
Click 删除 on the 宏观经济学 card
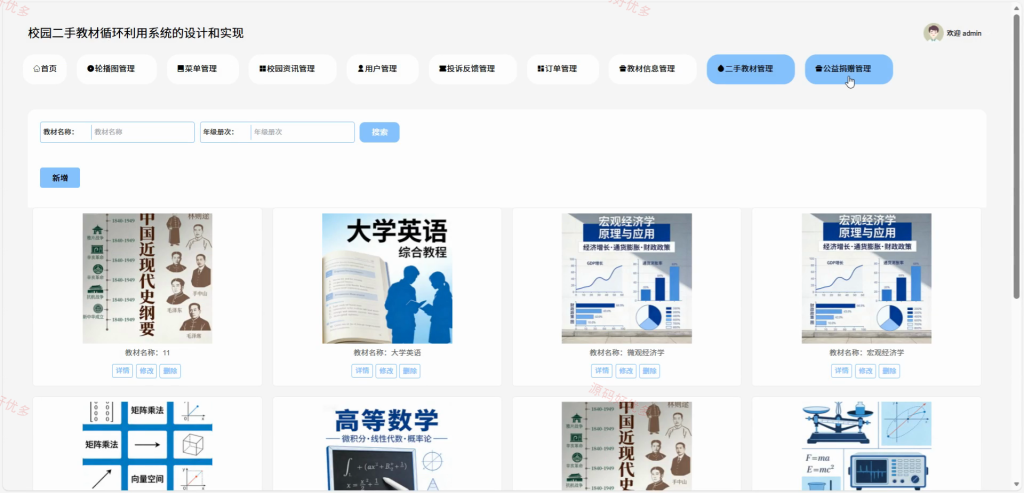tap(889, 371)
